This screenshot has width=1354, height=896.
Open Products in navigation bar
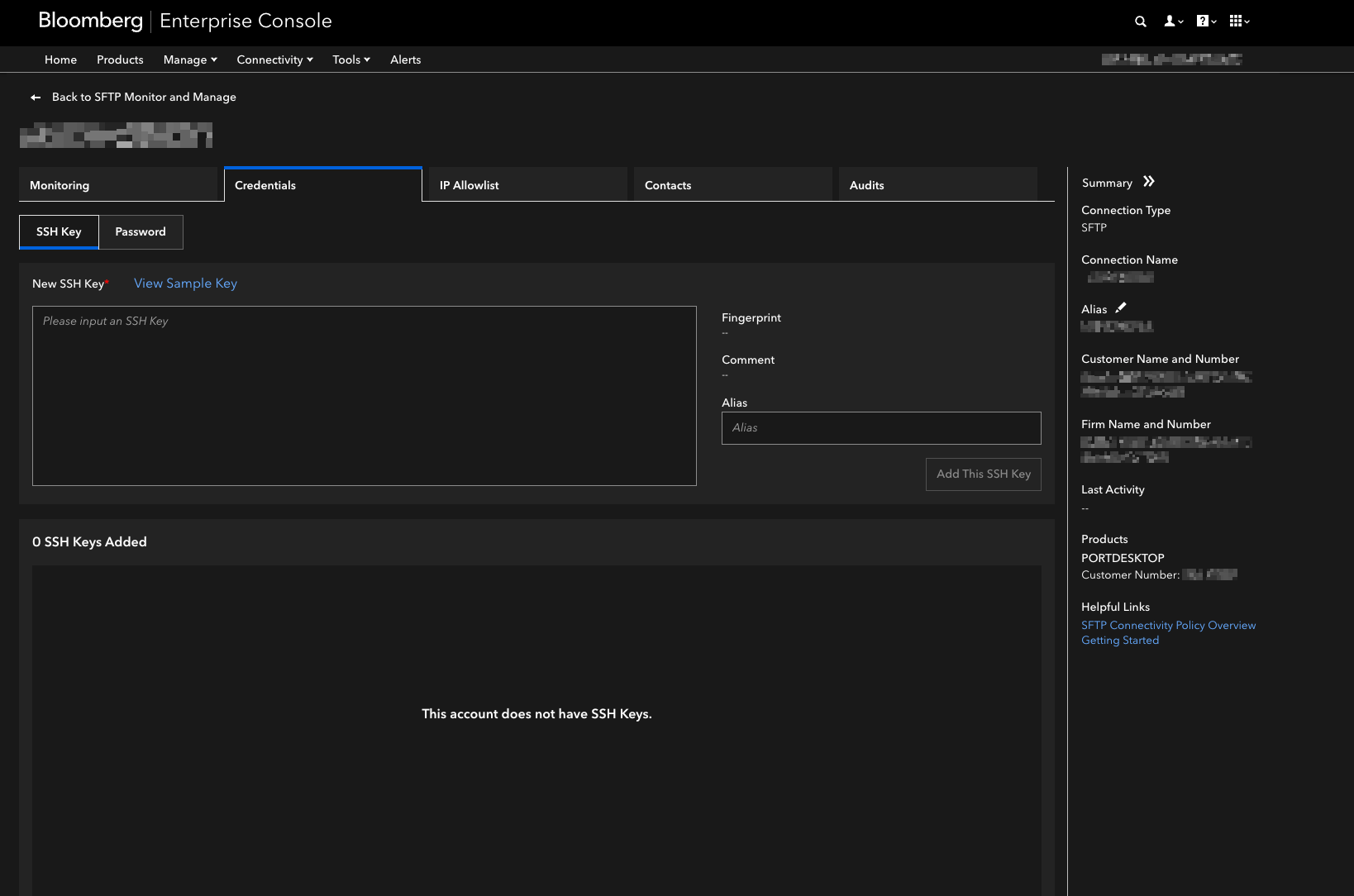pos(120,60)
